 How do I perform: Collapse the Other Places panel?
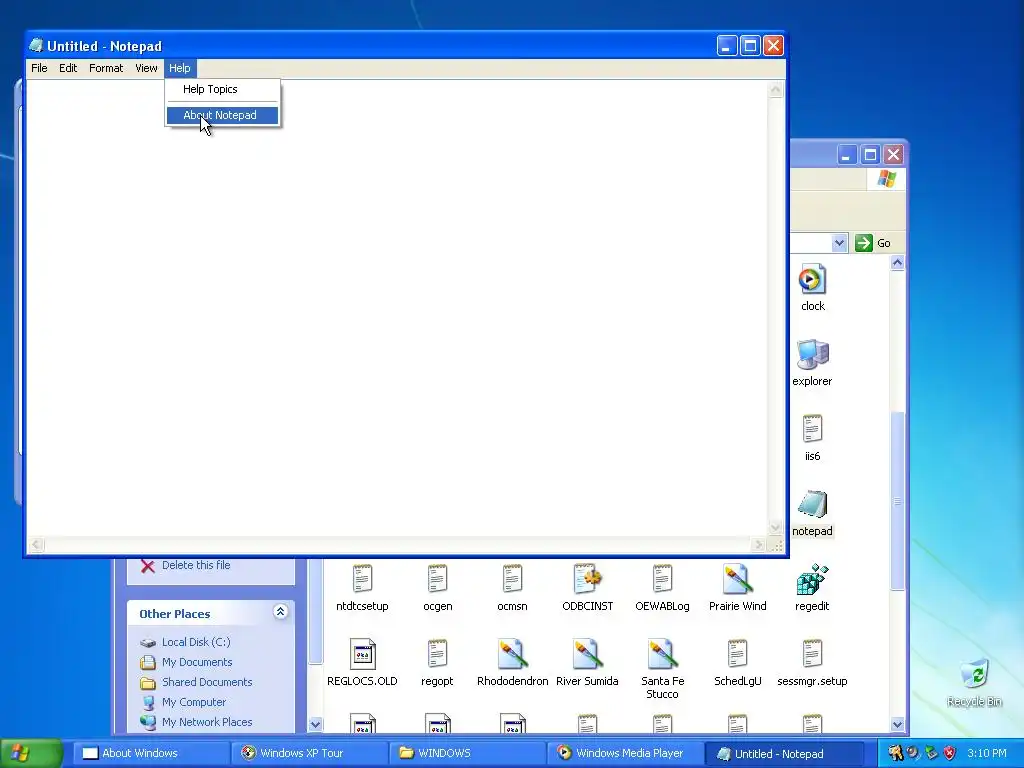[x=280, y=612]
